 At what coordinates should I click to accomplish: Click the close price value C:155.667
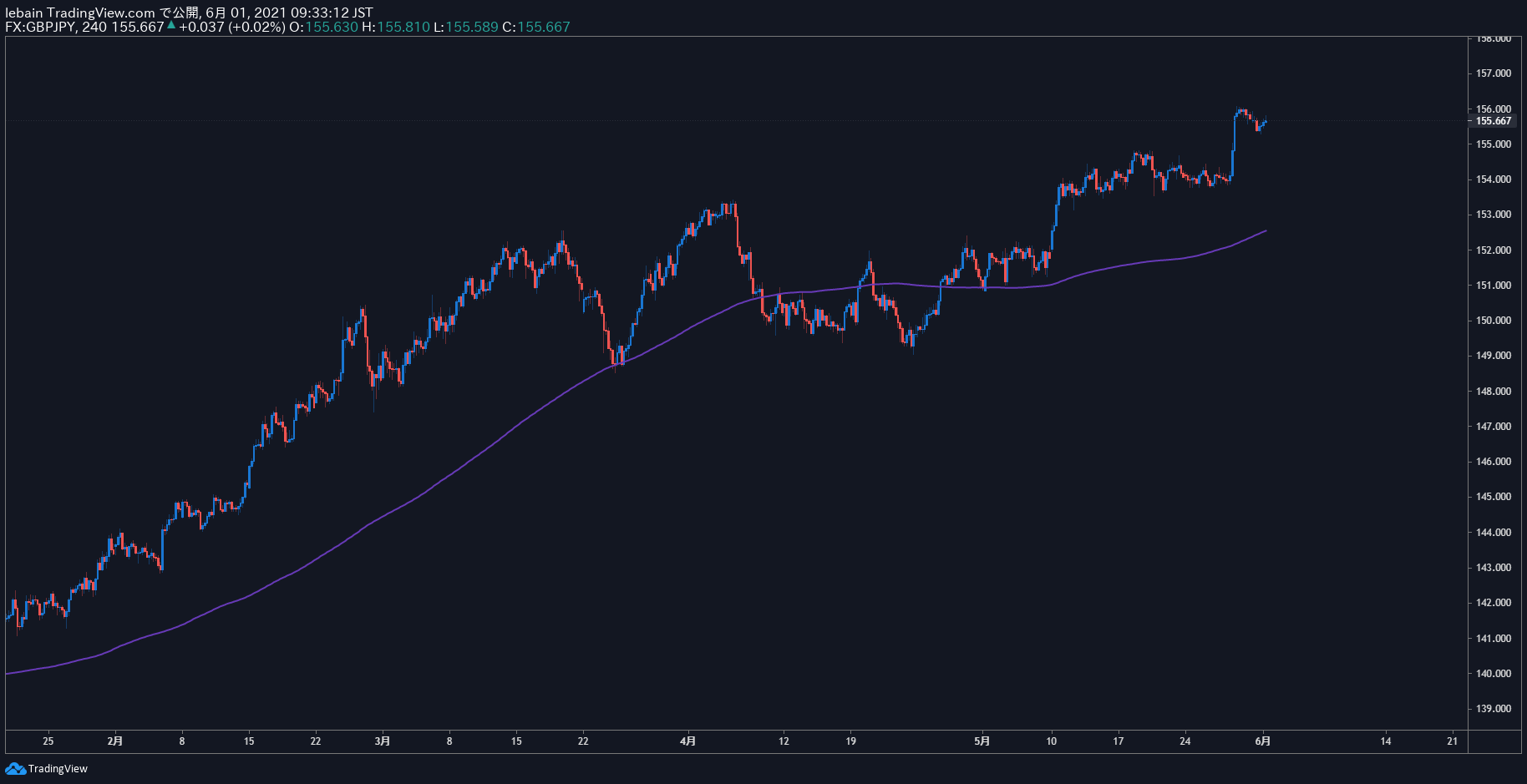[536, 27]
